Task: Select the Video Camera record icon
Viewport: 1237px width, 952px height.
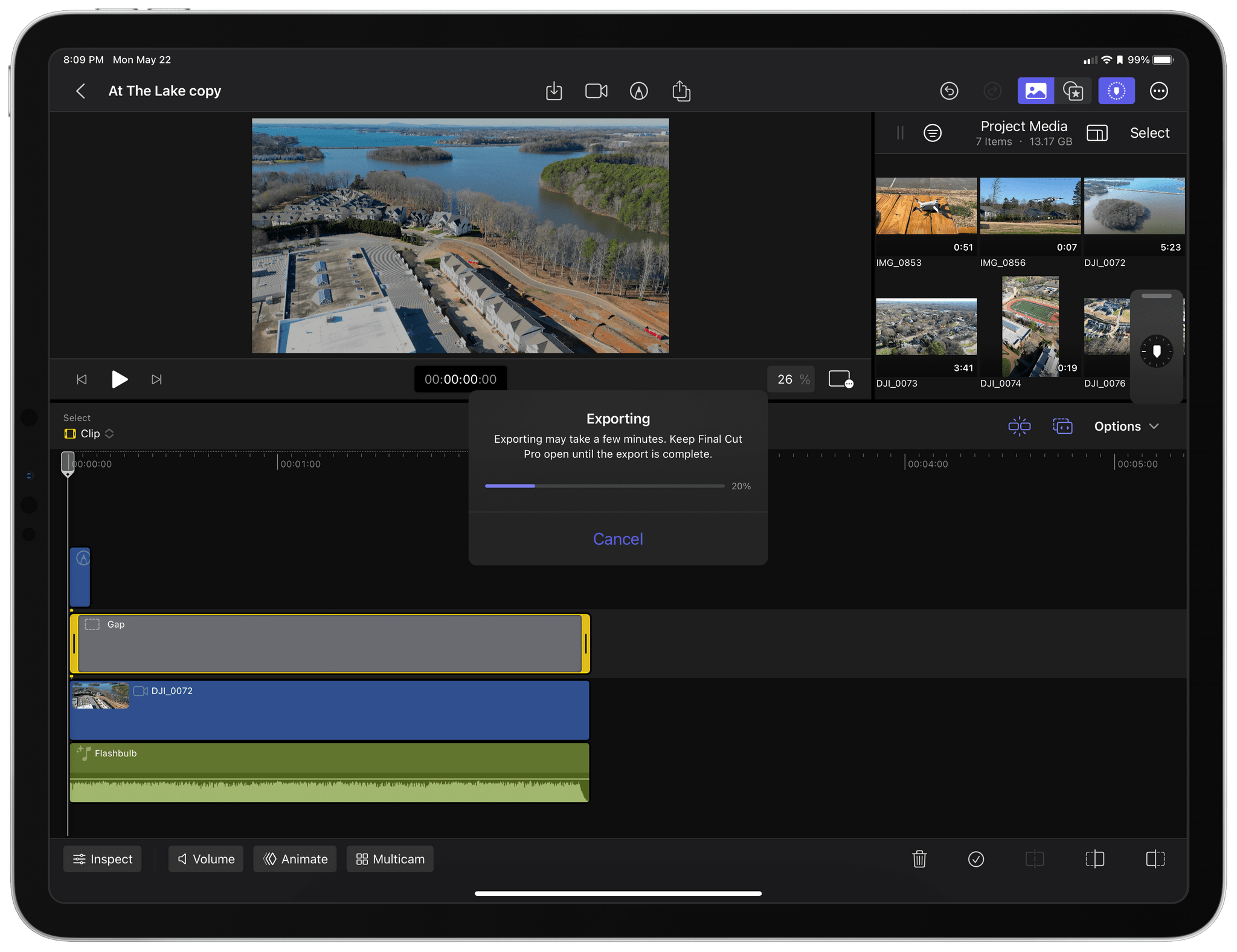Action: click(x=597, y=90)
